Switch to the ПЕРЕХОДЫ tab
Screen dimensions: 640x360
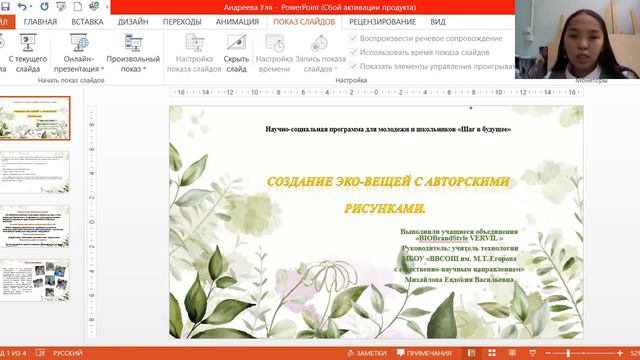click(182, 22)
